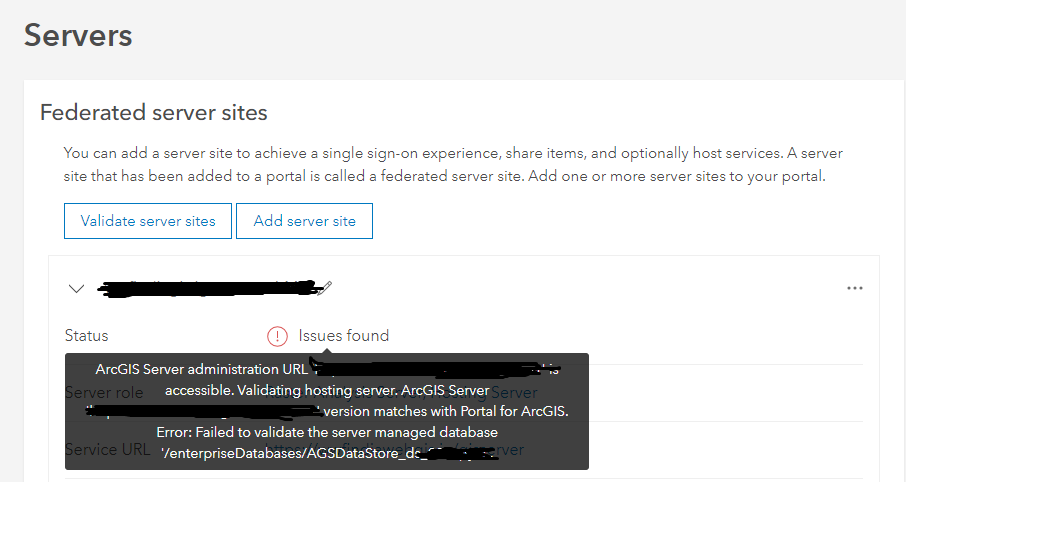This screenshot has height=546, width=1059.
Task: Click the 'version matches with Portal' tooltip line
Action: (x=446, y=411)
